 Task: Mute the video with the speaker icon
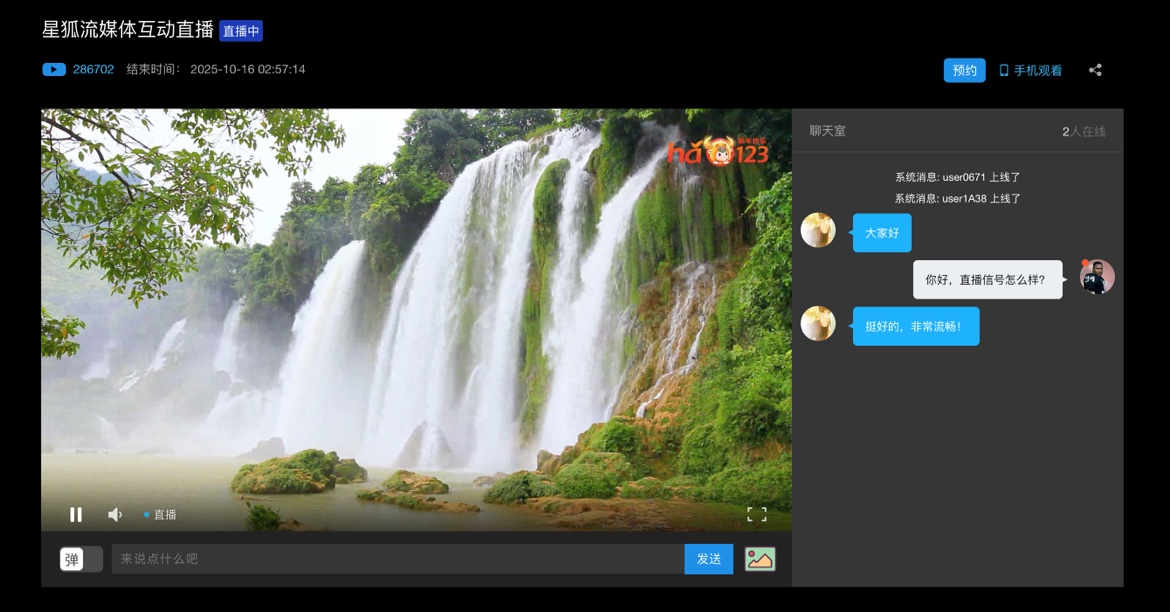(115, 514)
